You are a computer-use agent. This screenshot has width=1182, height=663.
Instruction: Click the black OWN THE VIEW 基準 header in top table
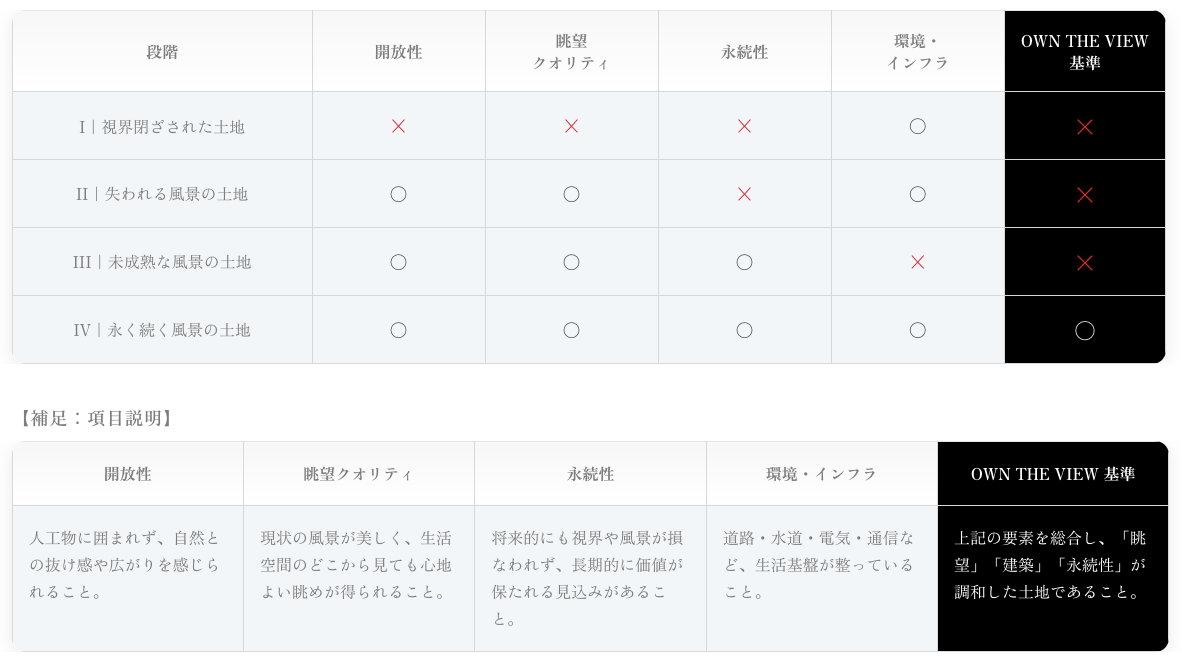tap(1084, 52)
